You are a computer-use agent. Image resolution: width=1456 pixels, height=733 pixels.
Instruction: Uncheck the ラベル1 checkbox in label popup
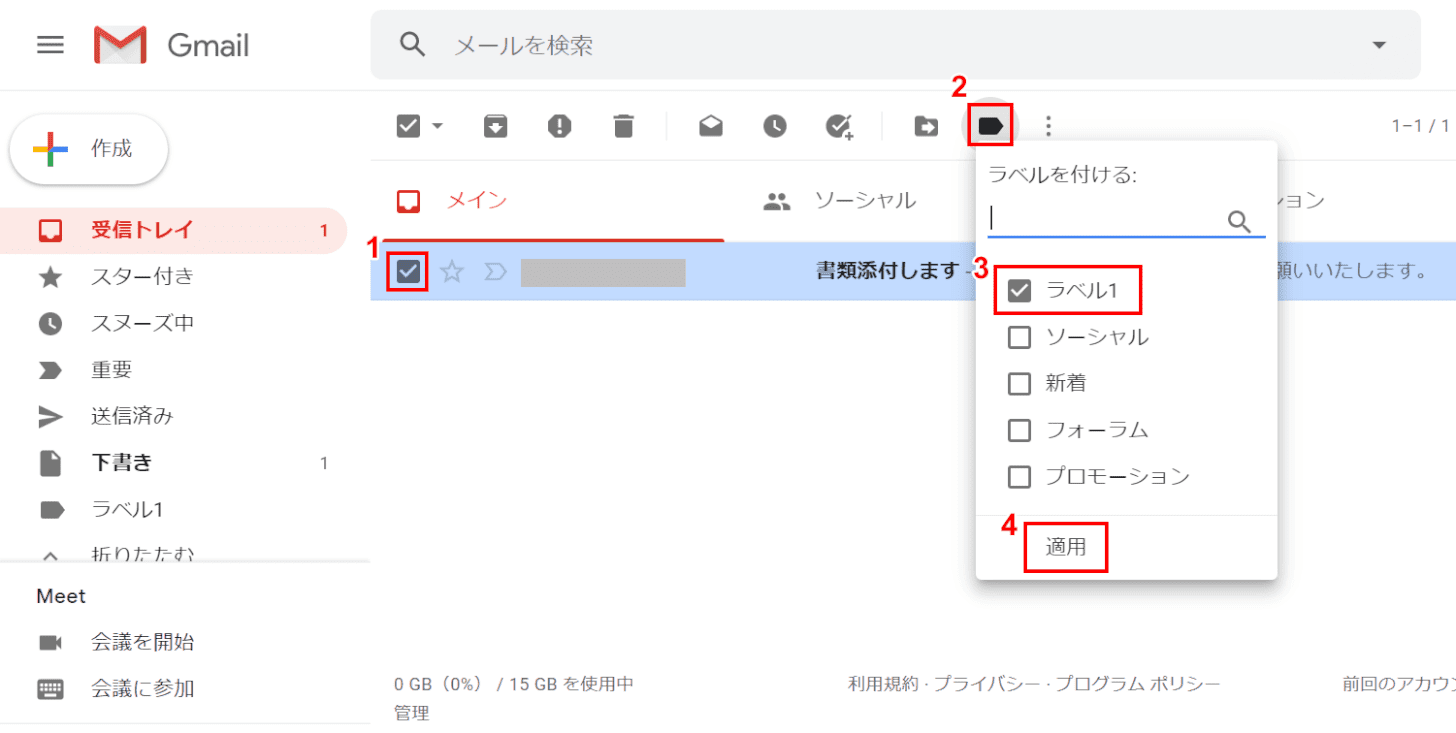click(x=1019, y=291)
